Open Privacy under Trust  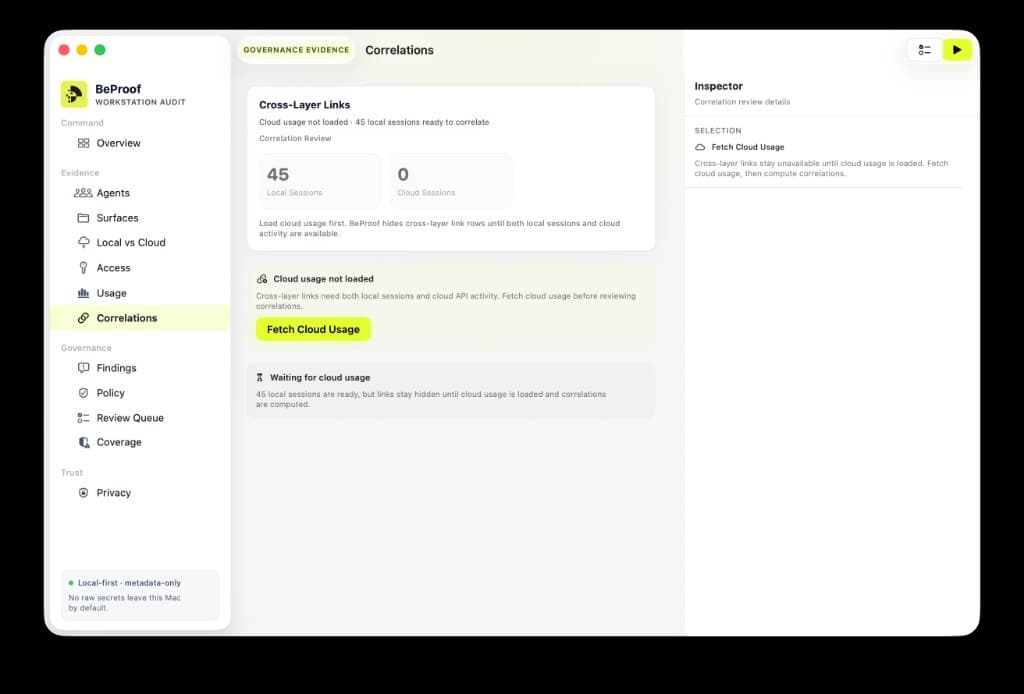140,493
